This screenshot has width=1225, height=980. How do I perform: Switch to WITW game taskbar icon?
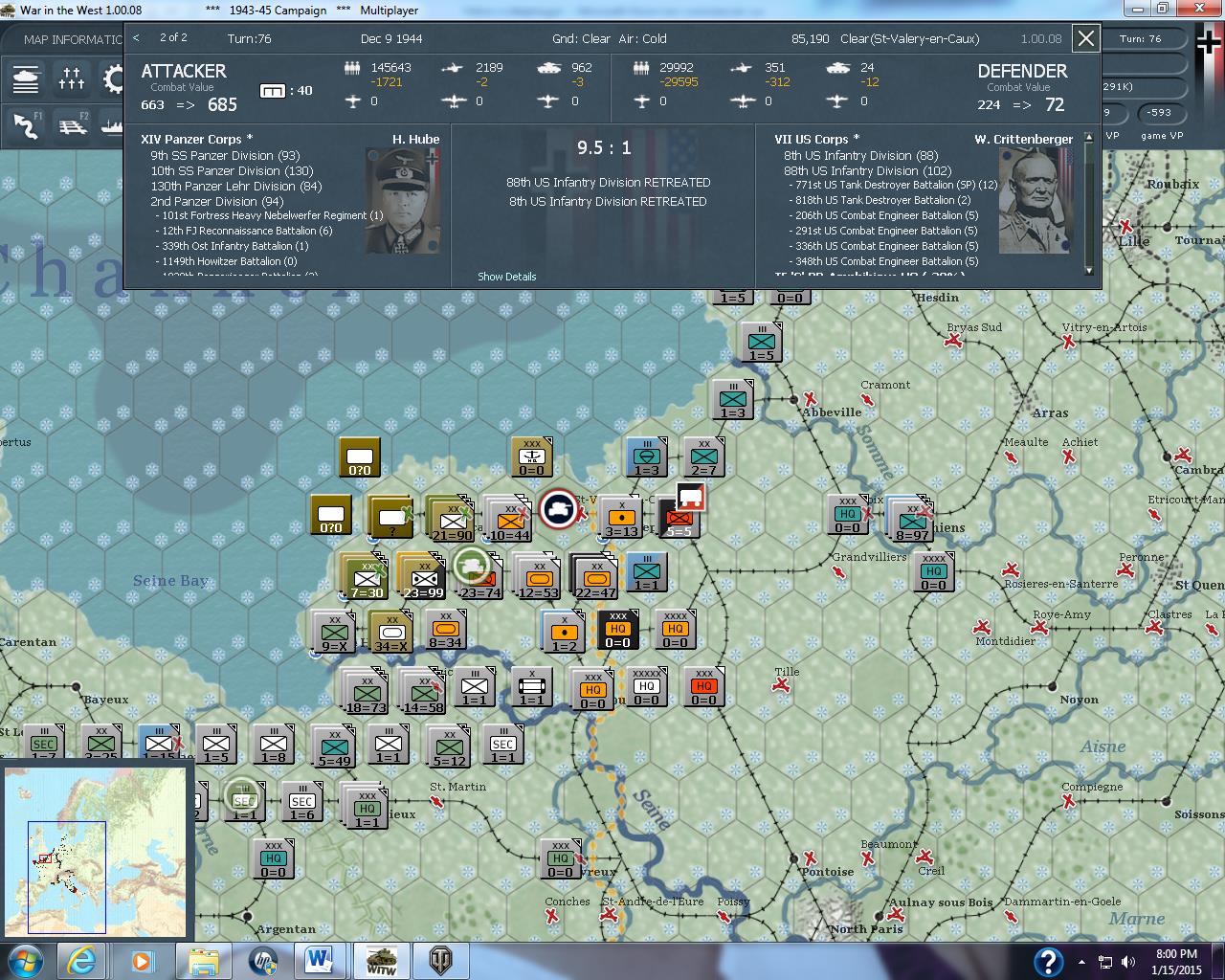pos(381,961)
